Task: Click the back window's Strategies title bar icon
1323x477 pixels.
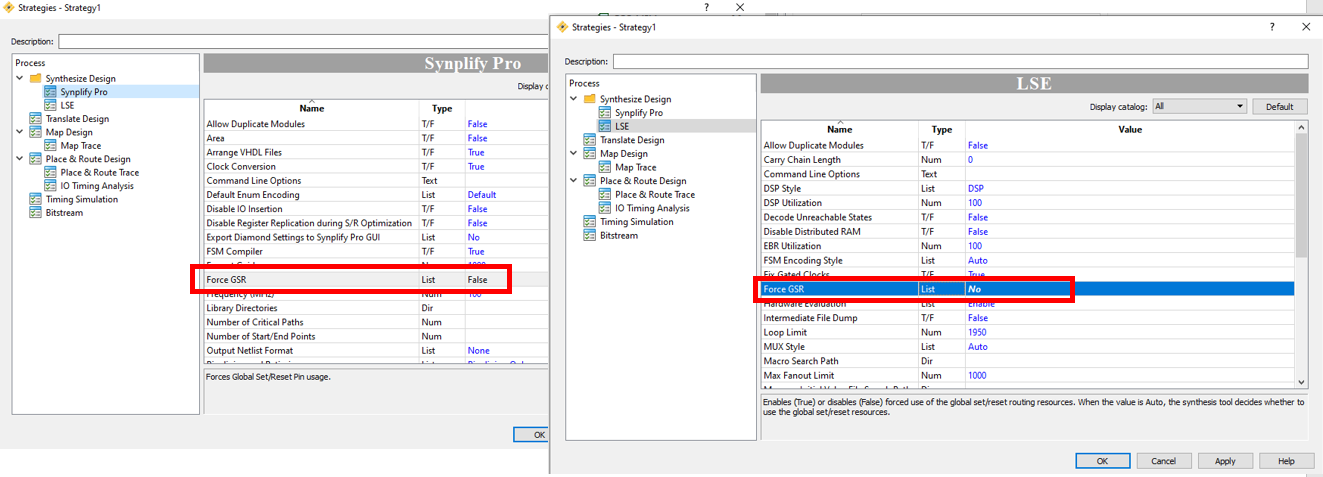Action: 8,7
